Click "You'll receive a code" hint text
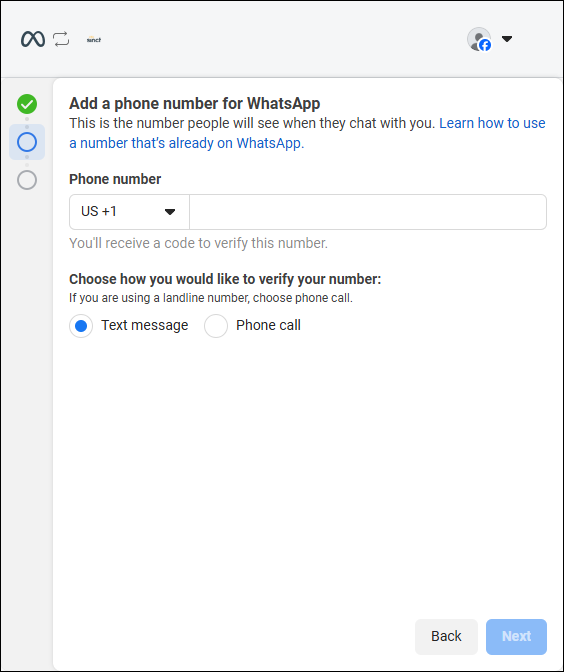Viewport: 564px width, 672px height. click(198, 243)
